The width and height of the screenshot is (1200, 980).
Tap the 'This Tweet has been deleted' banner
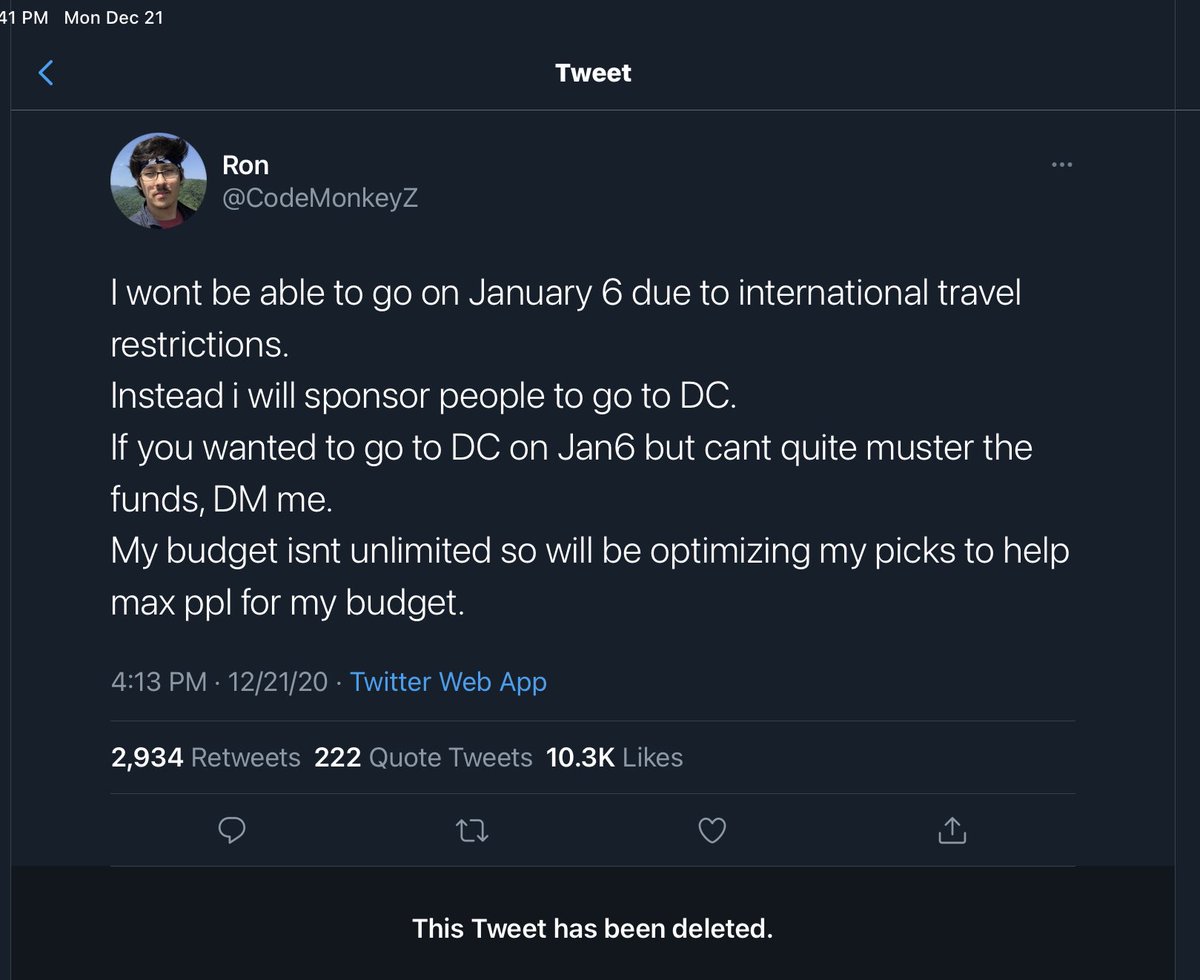pyautogui.click(x=592, y=928)
